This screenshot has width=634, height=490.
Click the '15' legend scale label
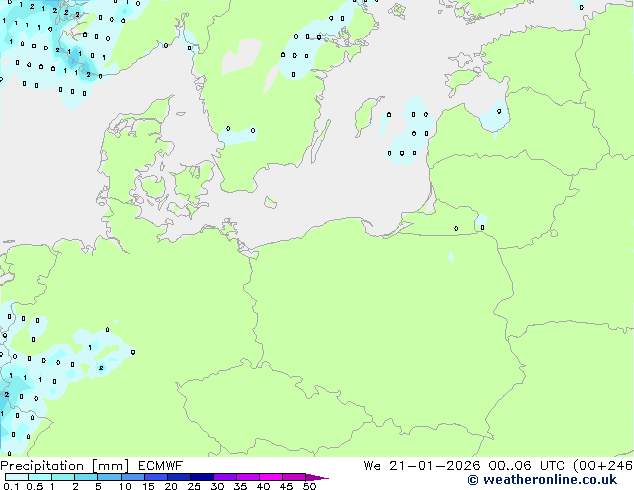[x=148, y=486]
